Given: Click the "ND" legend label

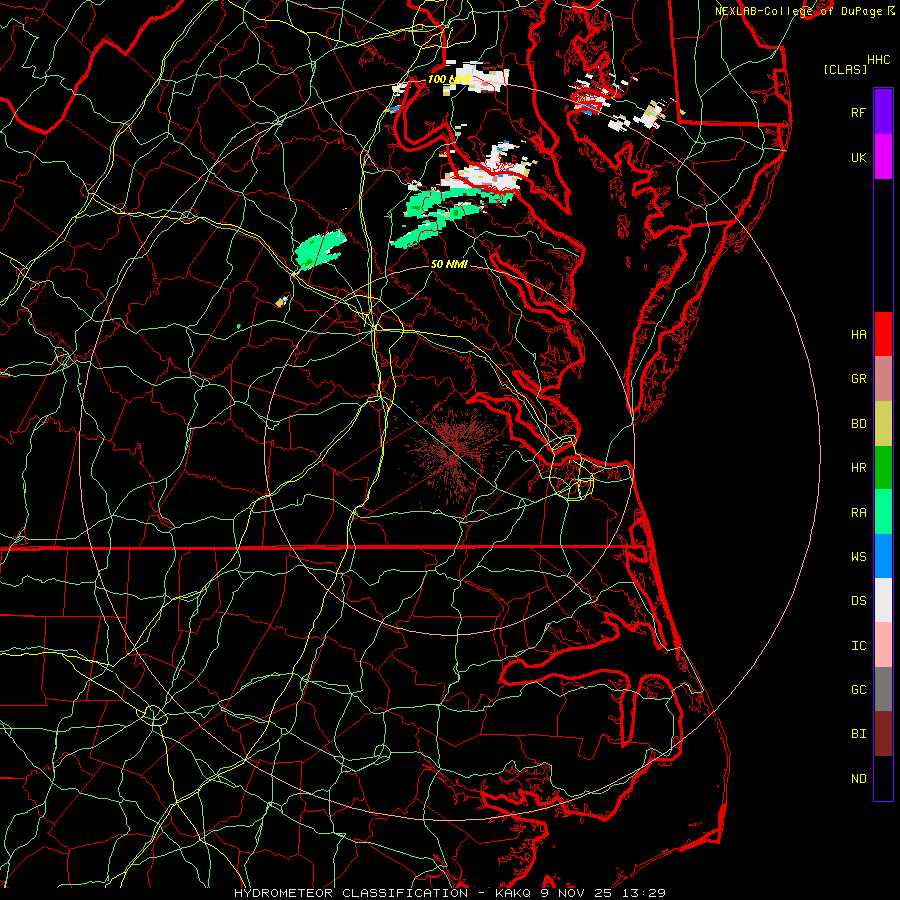Looking at the screenshot, I should tap(858, 779).
